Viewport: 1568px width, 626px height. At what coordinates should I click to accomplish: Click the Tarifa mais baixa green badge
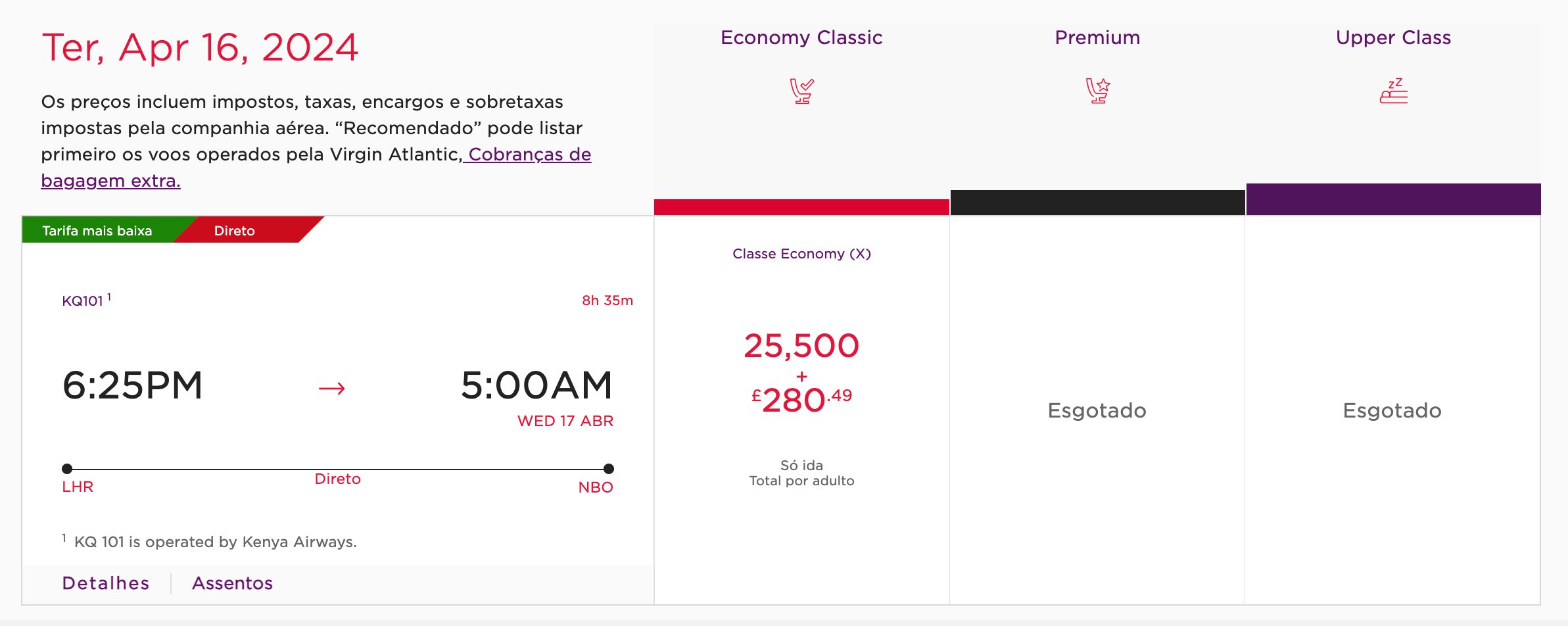pos(99,231)
